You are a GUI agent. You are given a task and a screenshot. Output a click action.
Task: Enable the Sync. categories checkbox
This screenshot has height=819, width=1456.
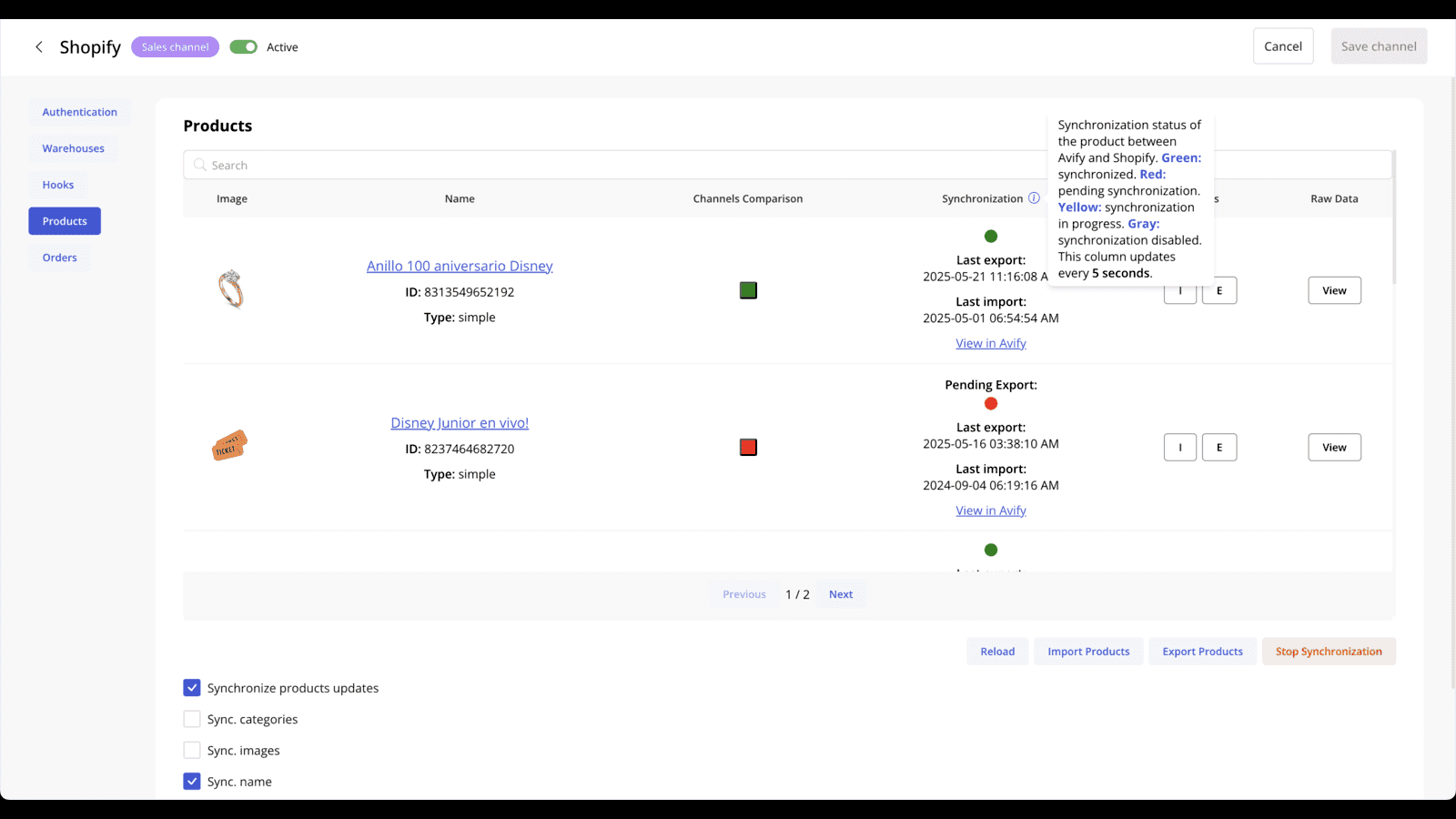tap(192, 719)
